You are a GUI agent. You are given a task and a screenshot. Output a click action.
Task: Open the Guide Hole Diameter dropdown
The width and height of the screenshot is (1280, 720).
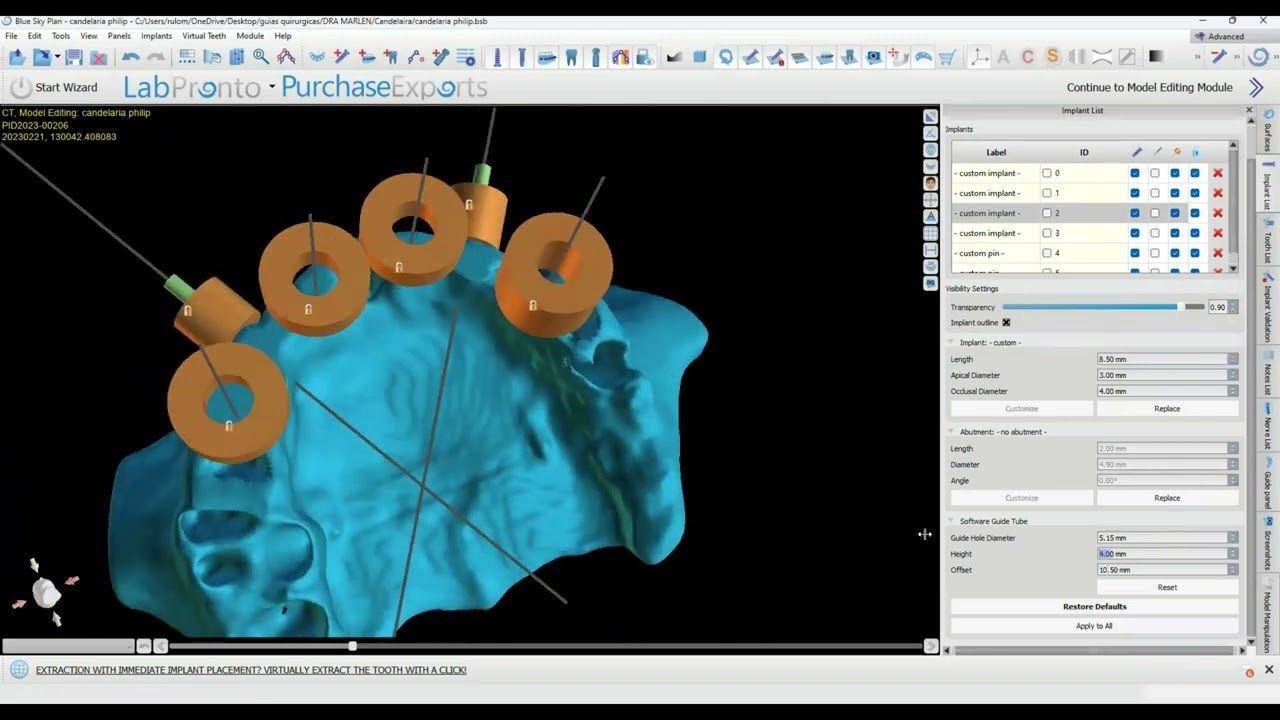[x=1232, y=538]
